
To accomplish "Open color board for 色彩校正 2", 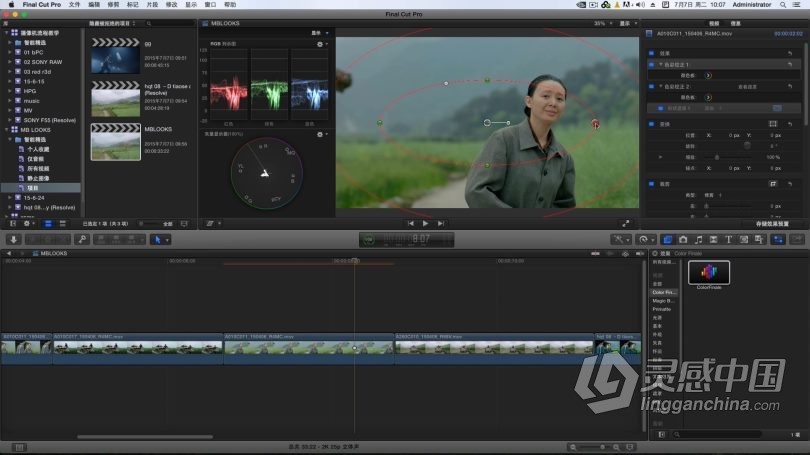I will point(708,97).
